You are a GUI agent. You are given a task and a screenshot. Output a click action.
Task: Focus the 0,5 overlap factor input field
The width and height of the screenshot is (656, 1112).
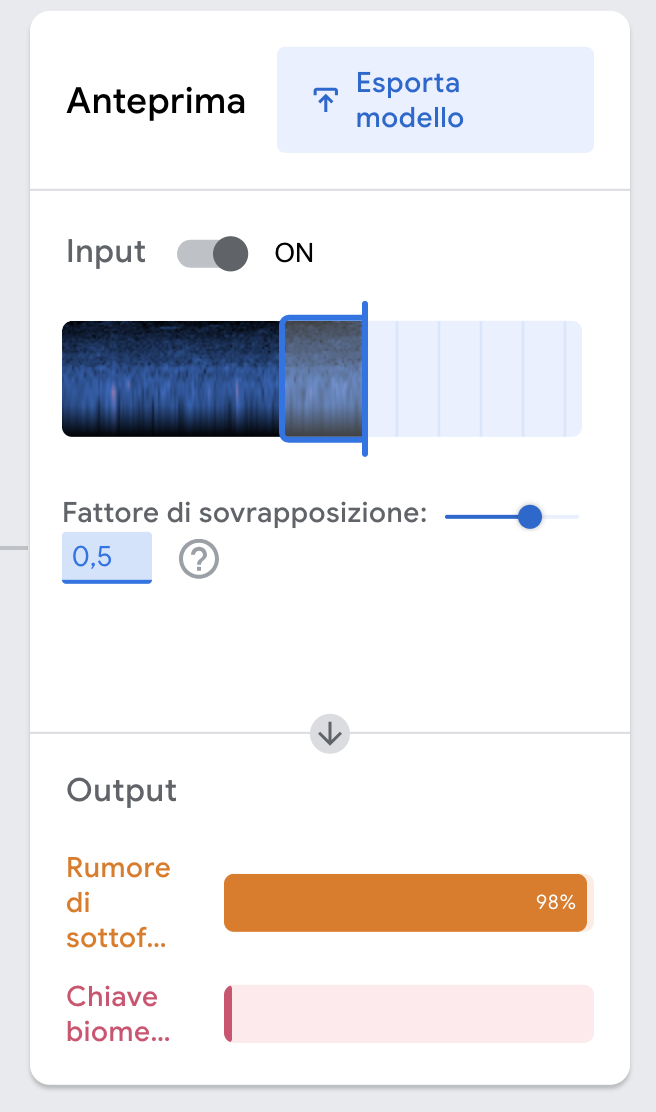point(106,557)
